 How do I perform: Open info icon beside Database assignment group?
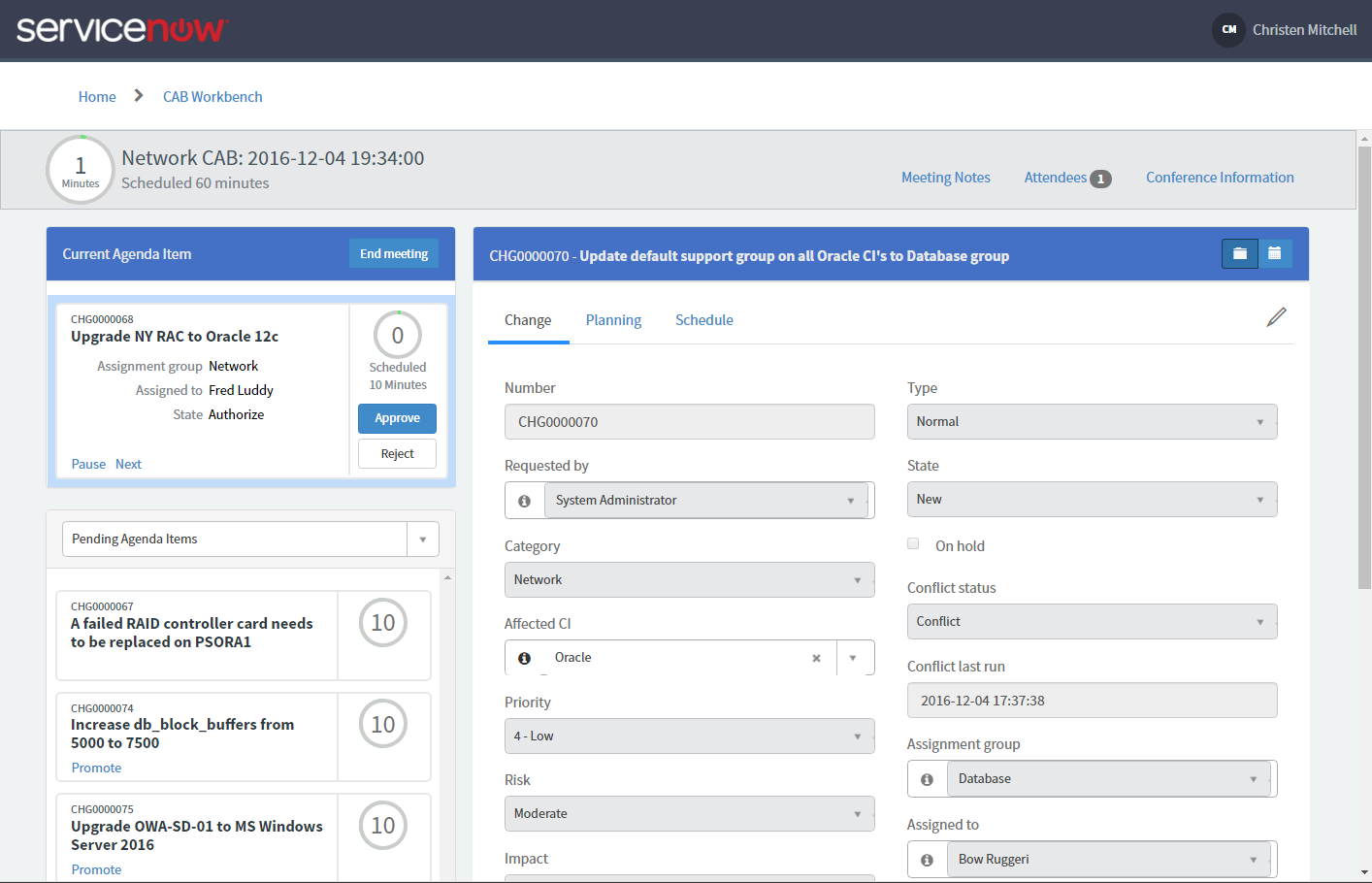tap(927, 779)
